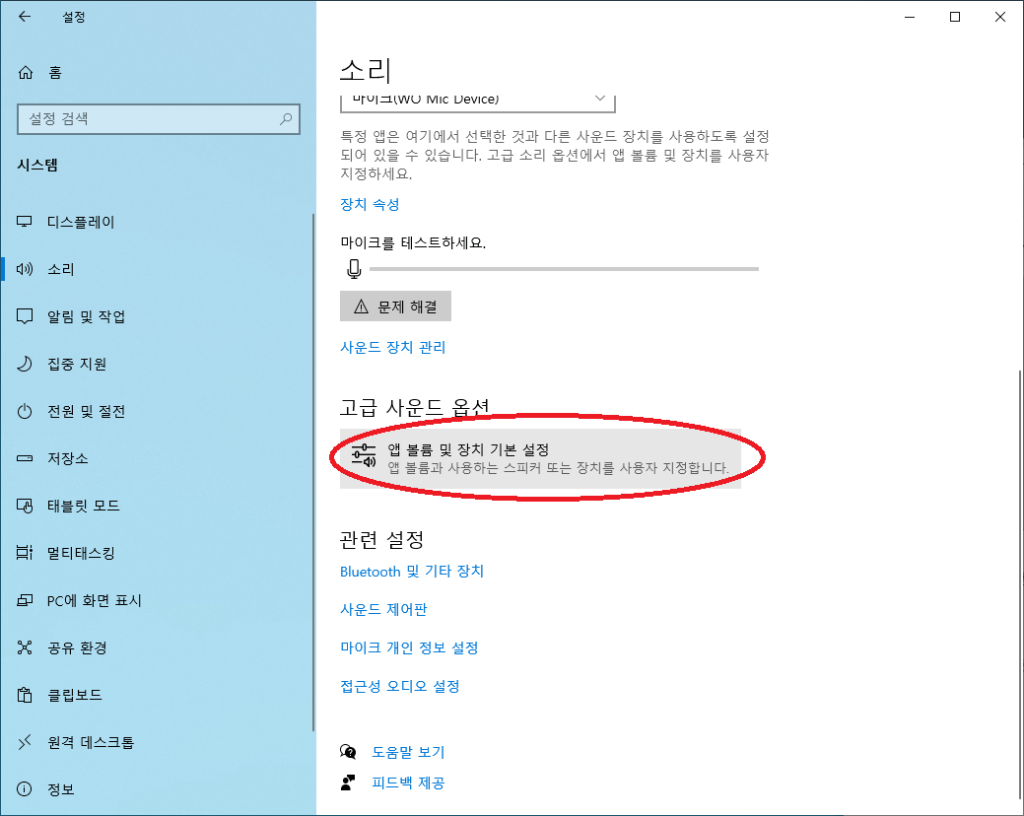Click the 장치 속성 link
The image size is (1024, 816).
click(x=370, y=204)
